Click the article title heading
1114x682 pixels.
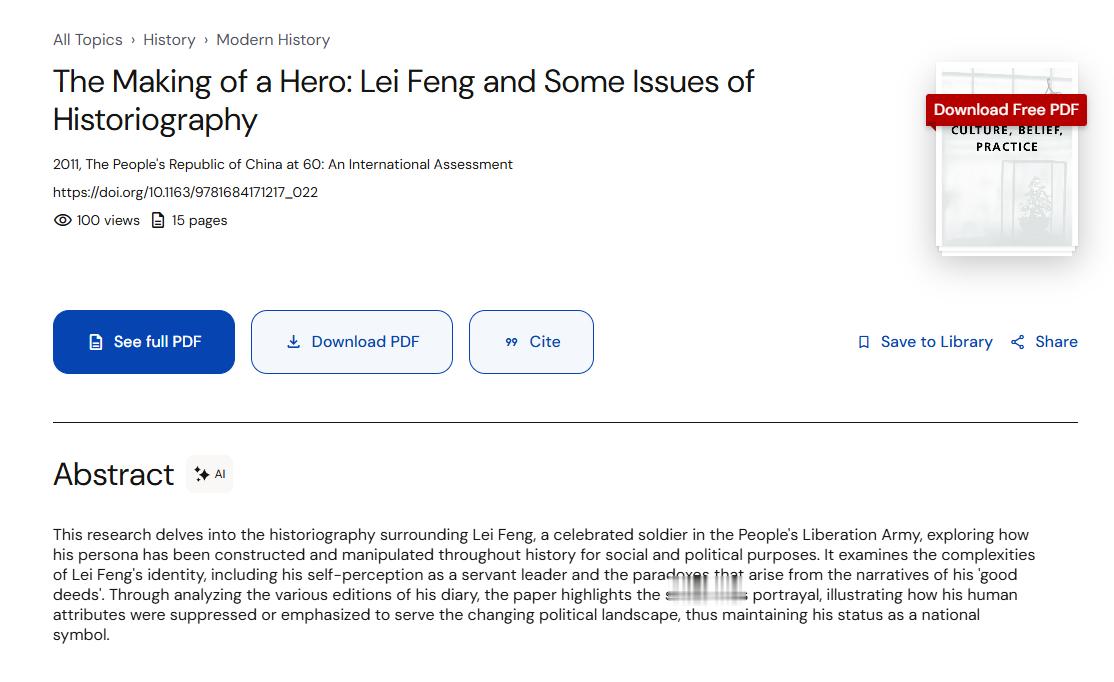click(403, 100)
